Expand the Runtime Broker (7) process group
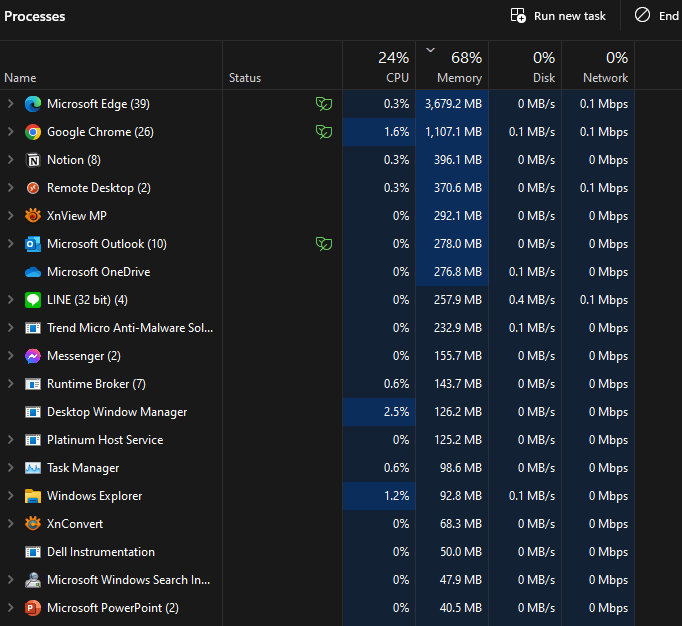The image size is (682, 626). pyautogui.click(x=10, y=384)
